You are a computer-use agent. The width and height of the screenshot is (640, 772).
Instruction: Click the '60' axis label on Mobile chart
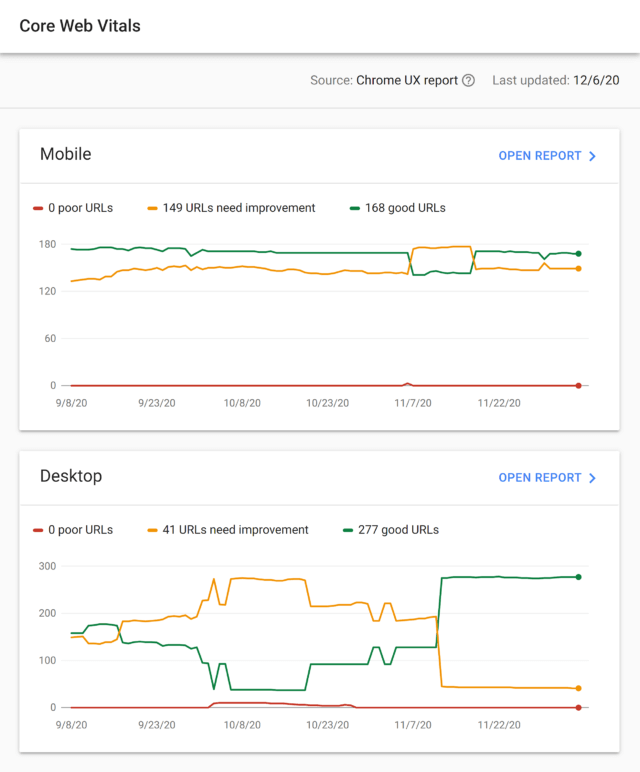50,339
